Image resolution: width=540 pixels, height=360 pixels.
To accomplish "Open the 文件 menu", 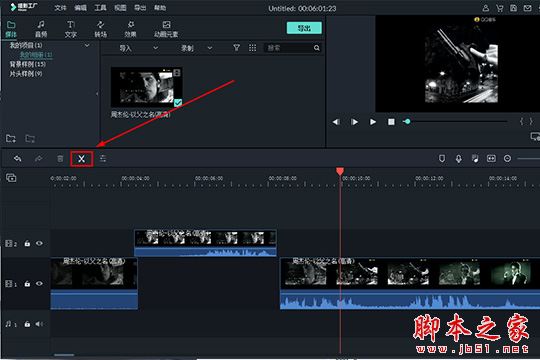I will pyautogui.click(x=60, y=8).
